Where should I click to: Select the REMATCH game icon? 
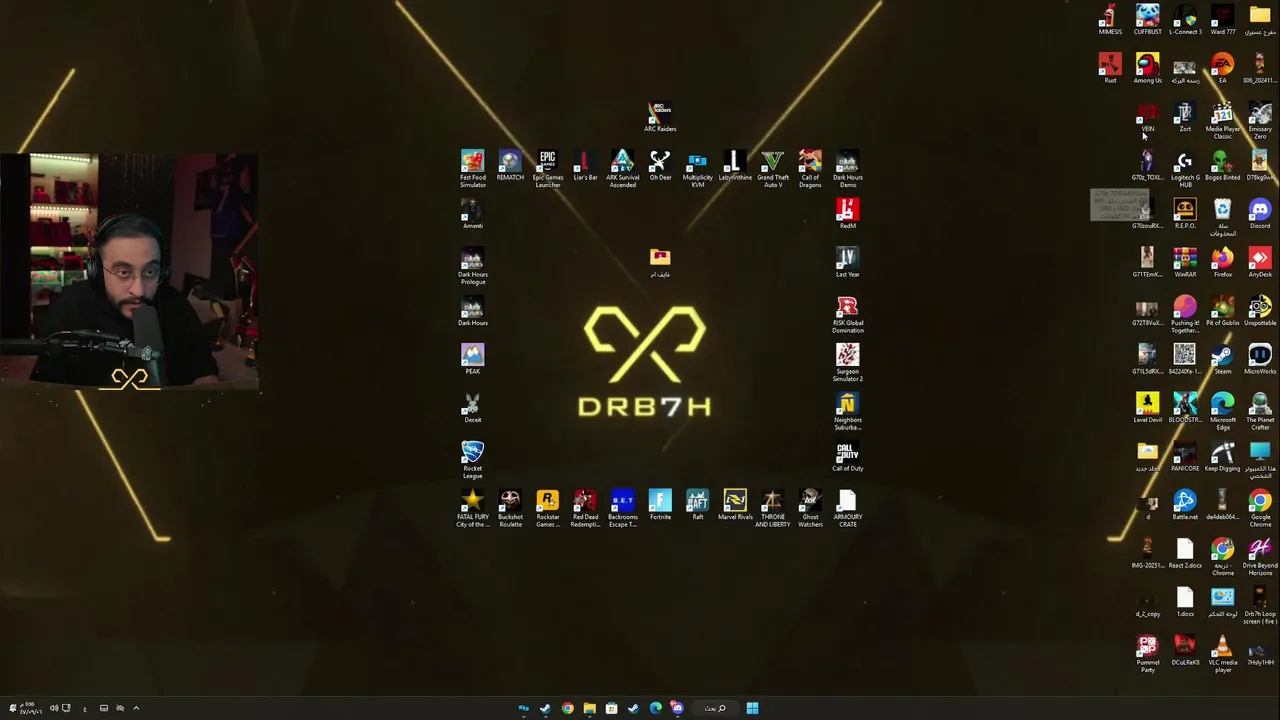pyautogui.click(x=510, y=166)
